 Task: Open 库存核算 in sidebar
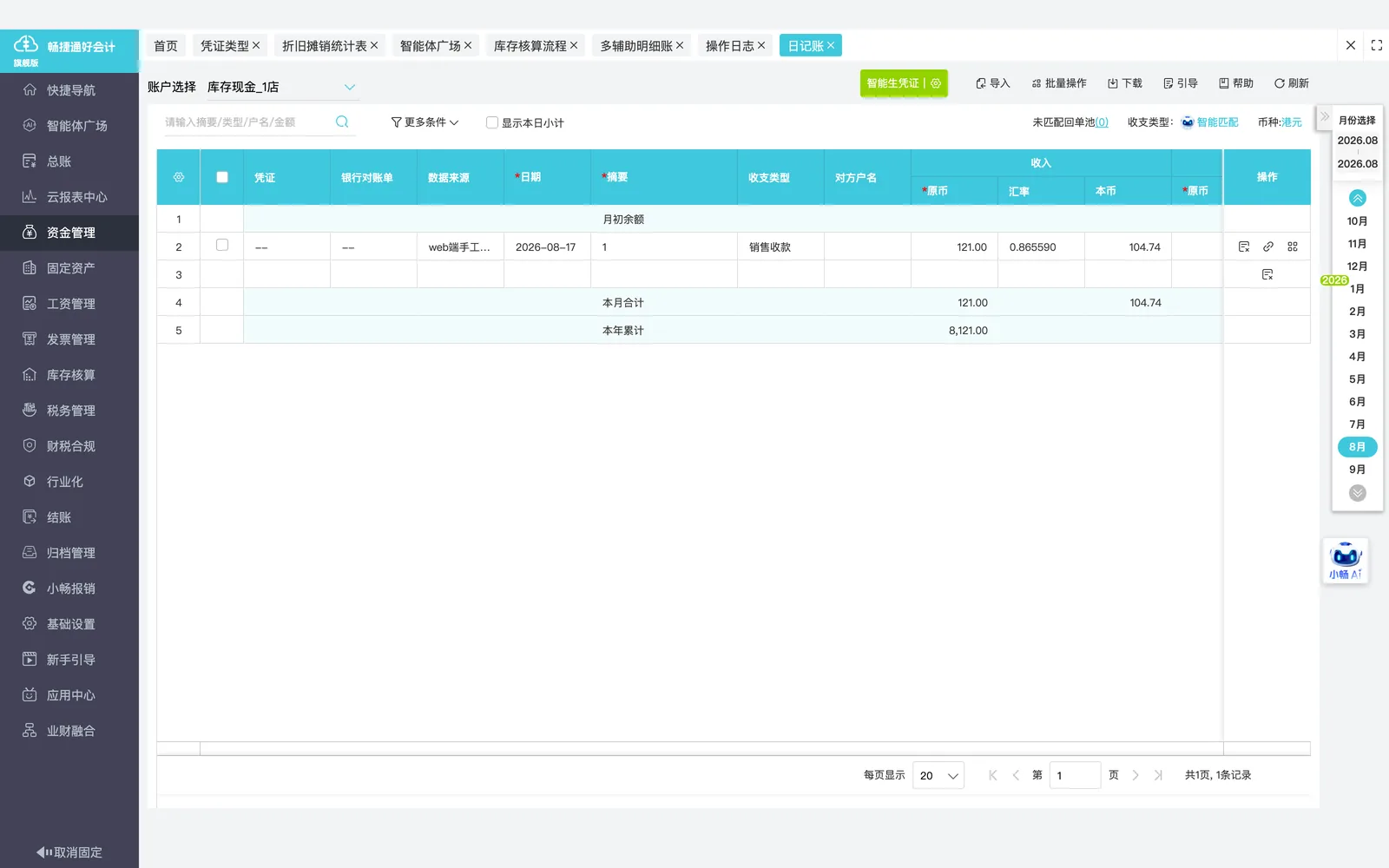pos(69,375)
